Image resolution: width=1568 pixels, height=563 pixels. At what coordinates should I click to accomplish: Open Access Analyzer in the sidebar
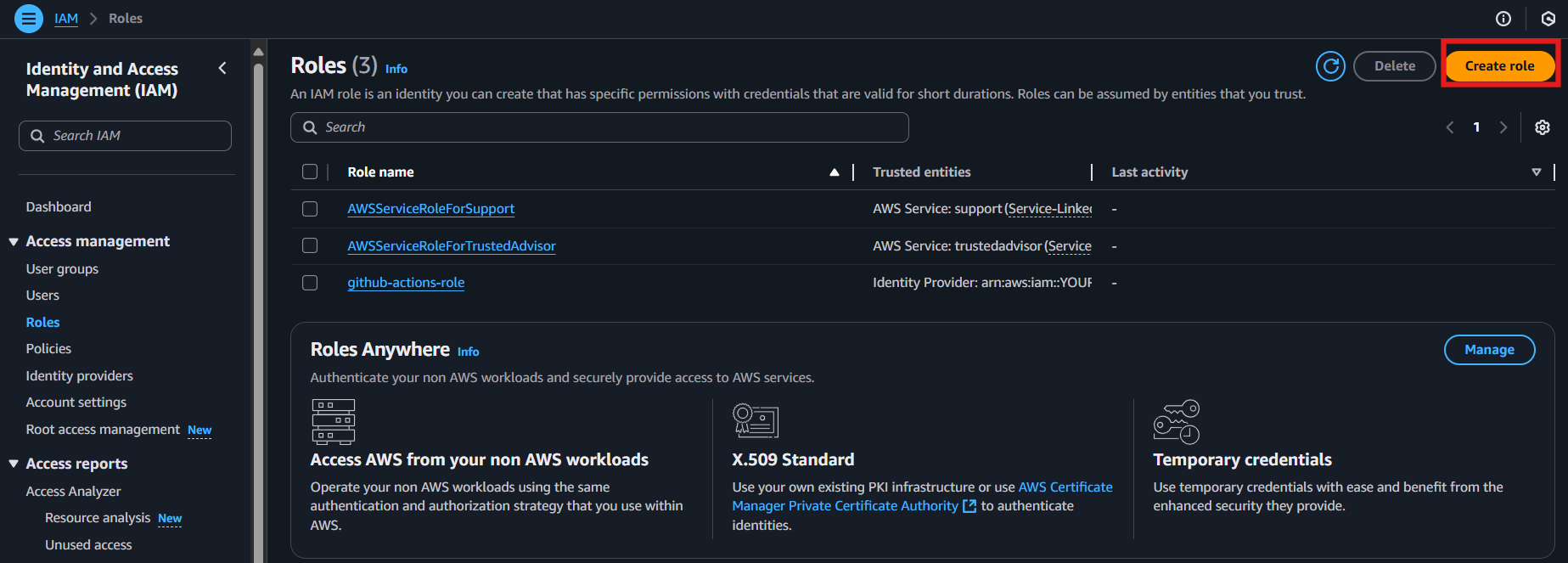point(73,492)
